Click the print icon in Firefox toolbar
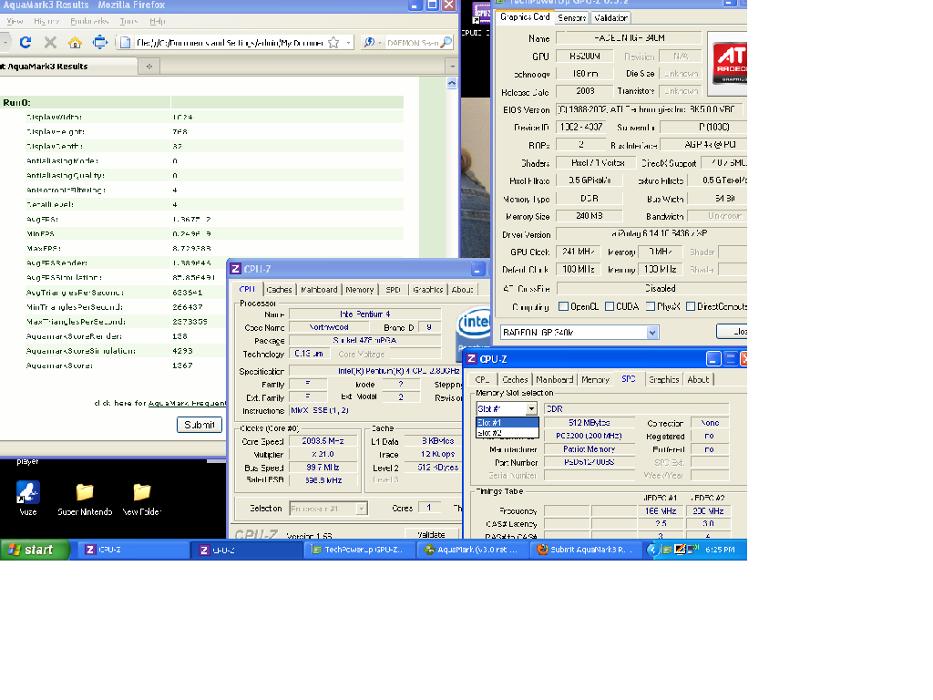933x700 pixels. (100, 42)
